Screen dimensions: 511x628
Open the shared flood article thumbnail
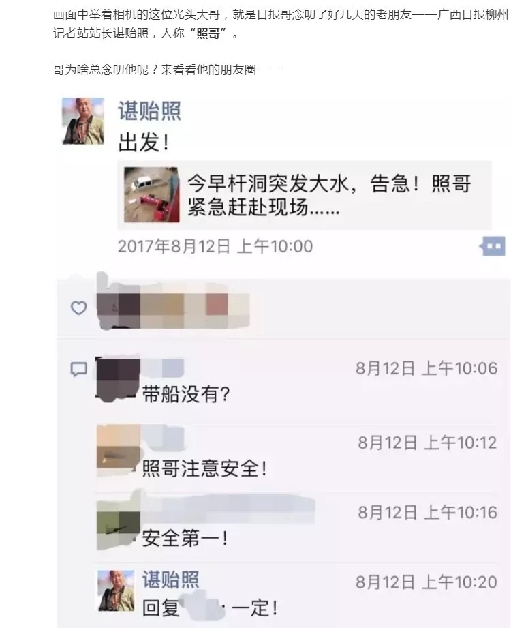pos(151,195)
